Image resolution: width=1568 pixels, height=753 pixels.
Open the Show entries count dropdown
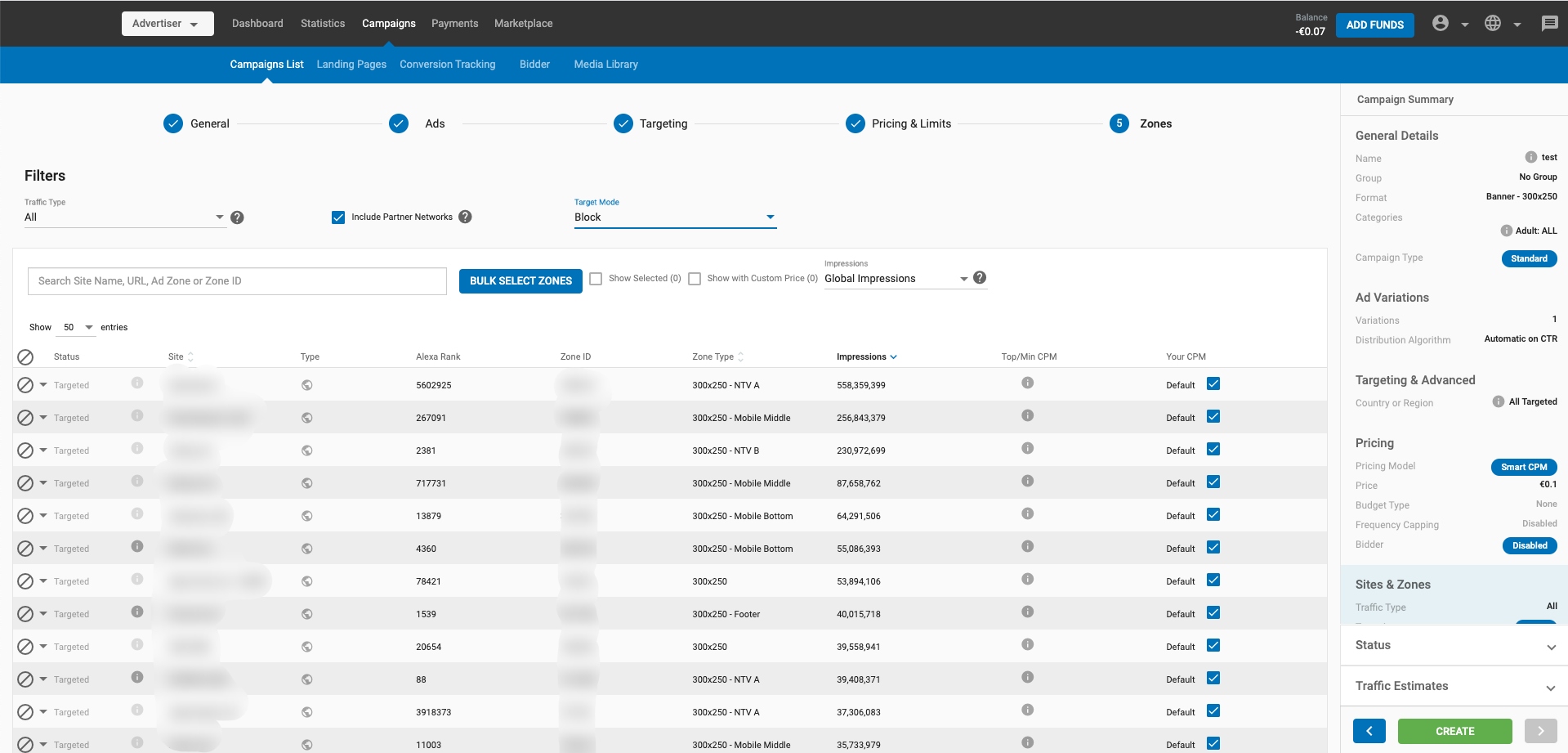click(x=78, y=327)
